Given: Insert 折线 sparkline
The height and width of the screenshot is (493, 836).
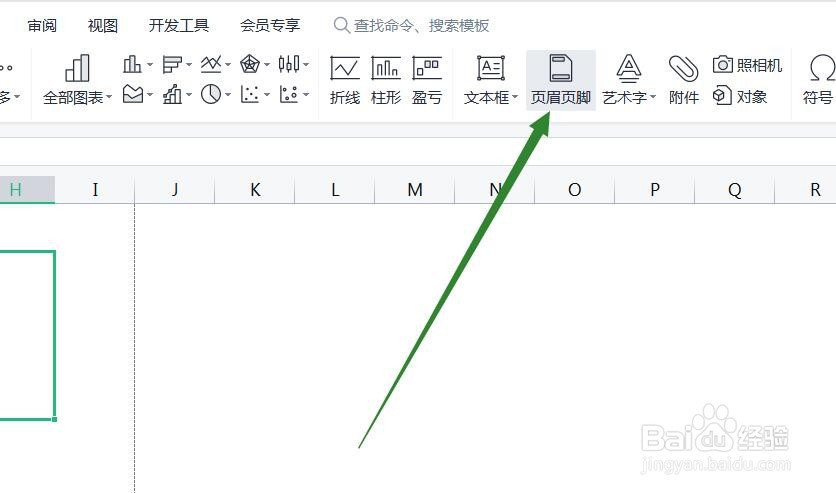Looking at the screenshot, I should [345, 80].
